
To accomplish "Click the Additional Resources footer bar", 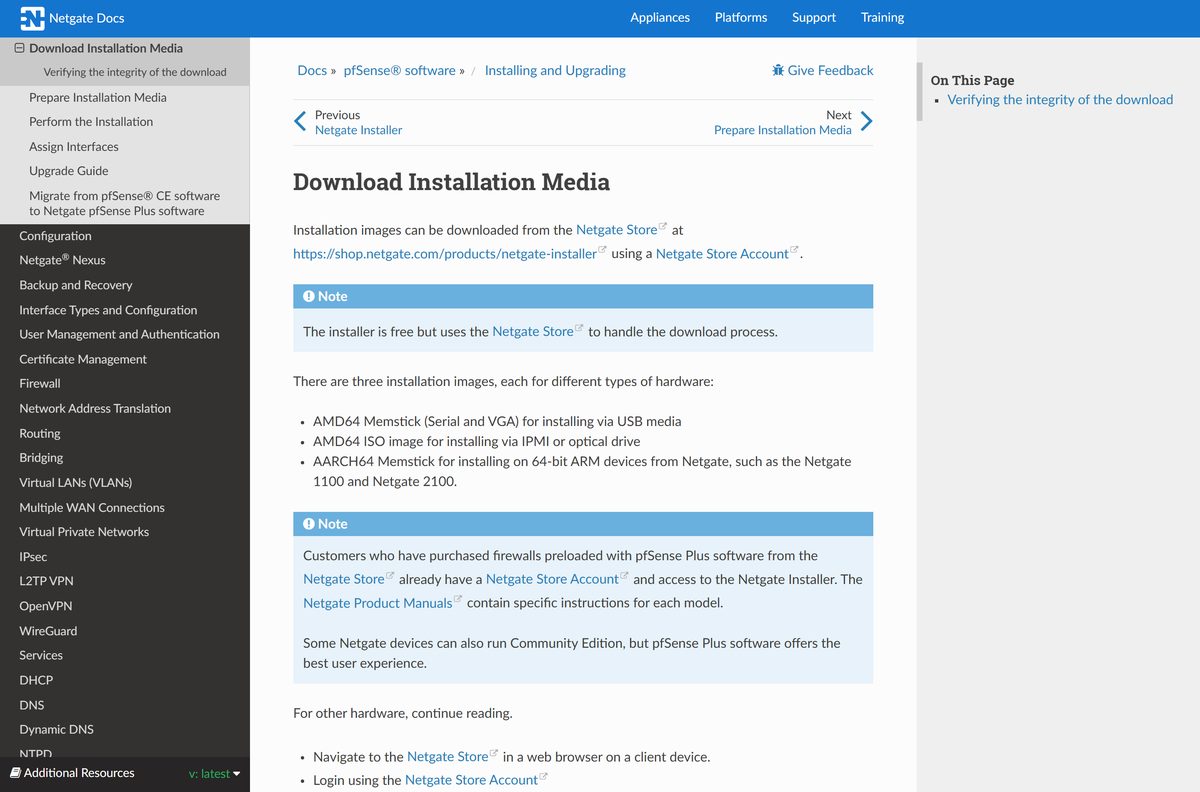I will 125,773.
